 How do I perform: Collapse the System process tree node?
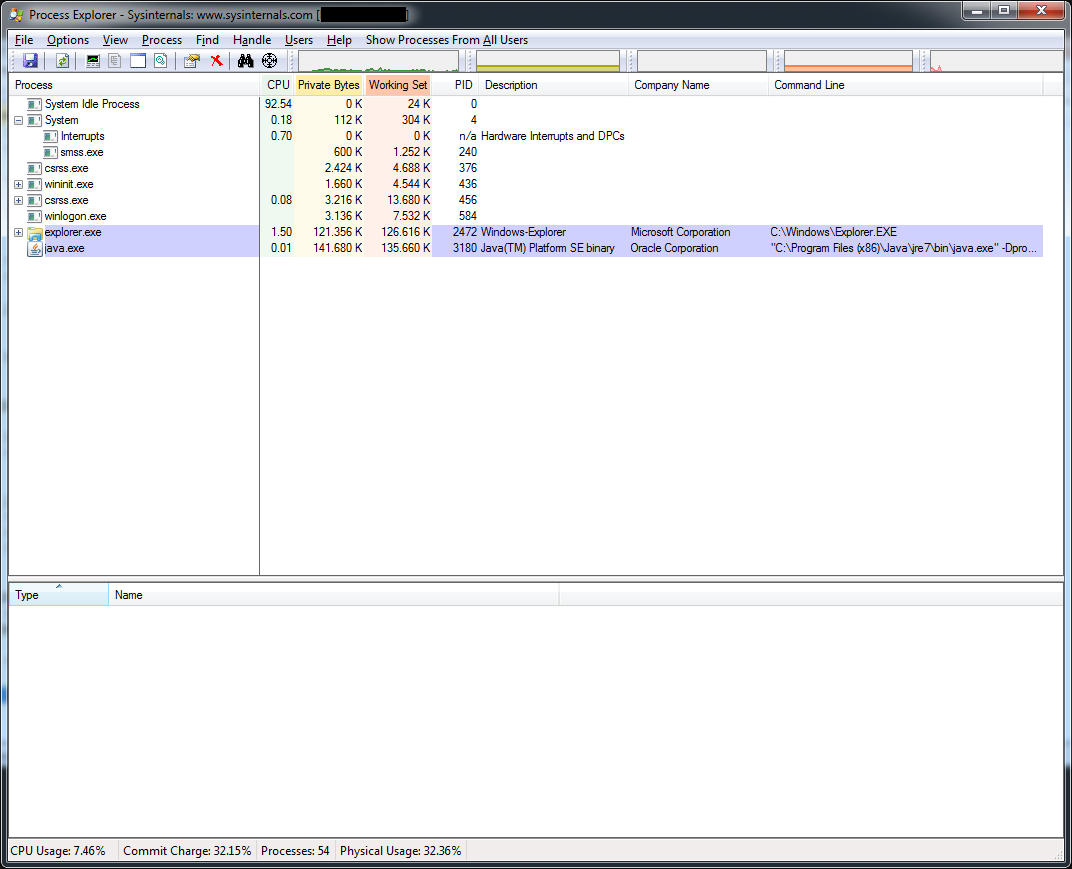click(18, 120)
